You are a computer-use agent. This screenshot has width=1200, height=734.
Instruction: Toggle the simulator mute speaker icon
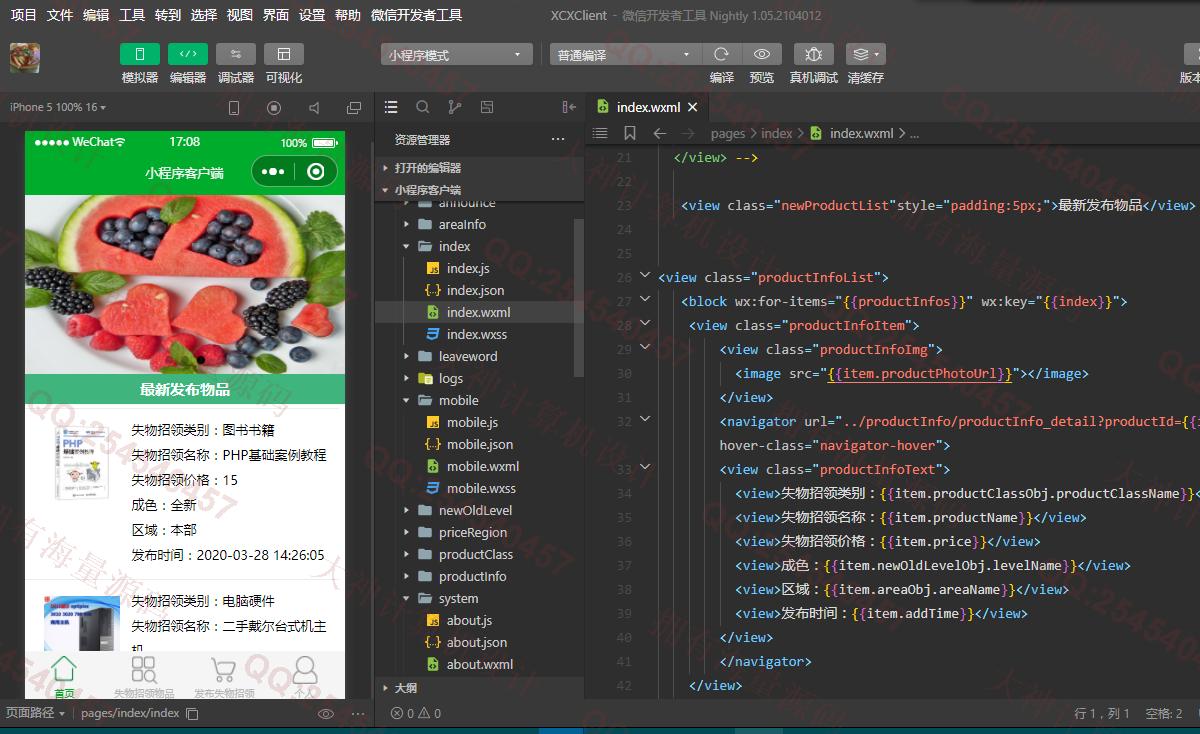tap(314, 107)
